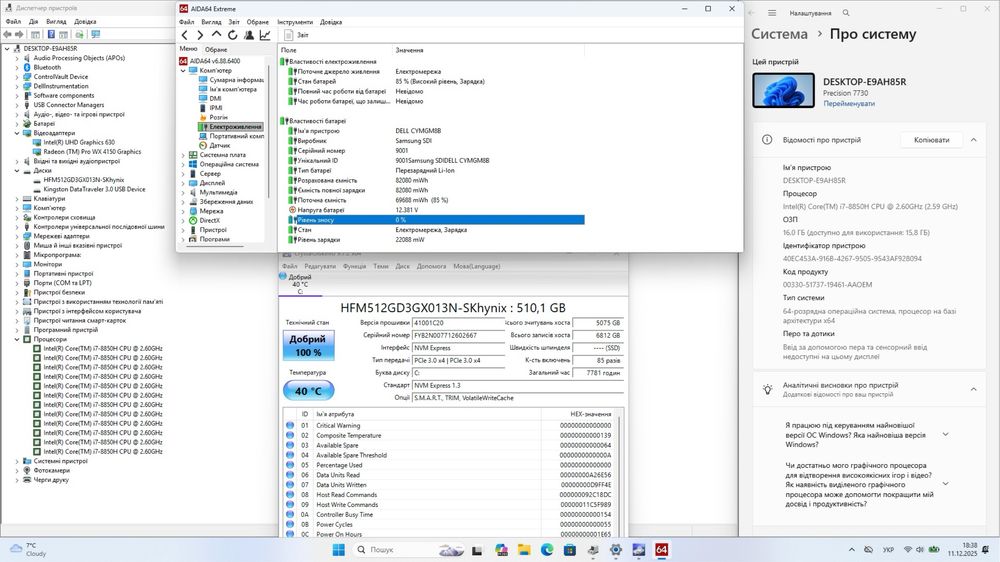Click the Settings search magnifier icon
This screenshot has width=1000, height=562.
(x=846, y=13)
